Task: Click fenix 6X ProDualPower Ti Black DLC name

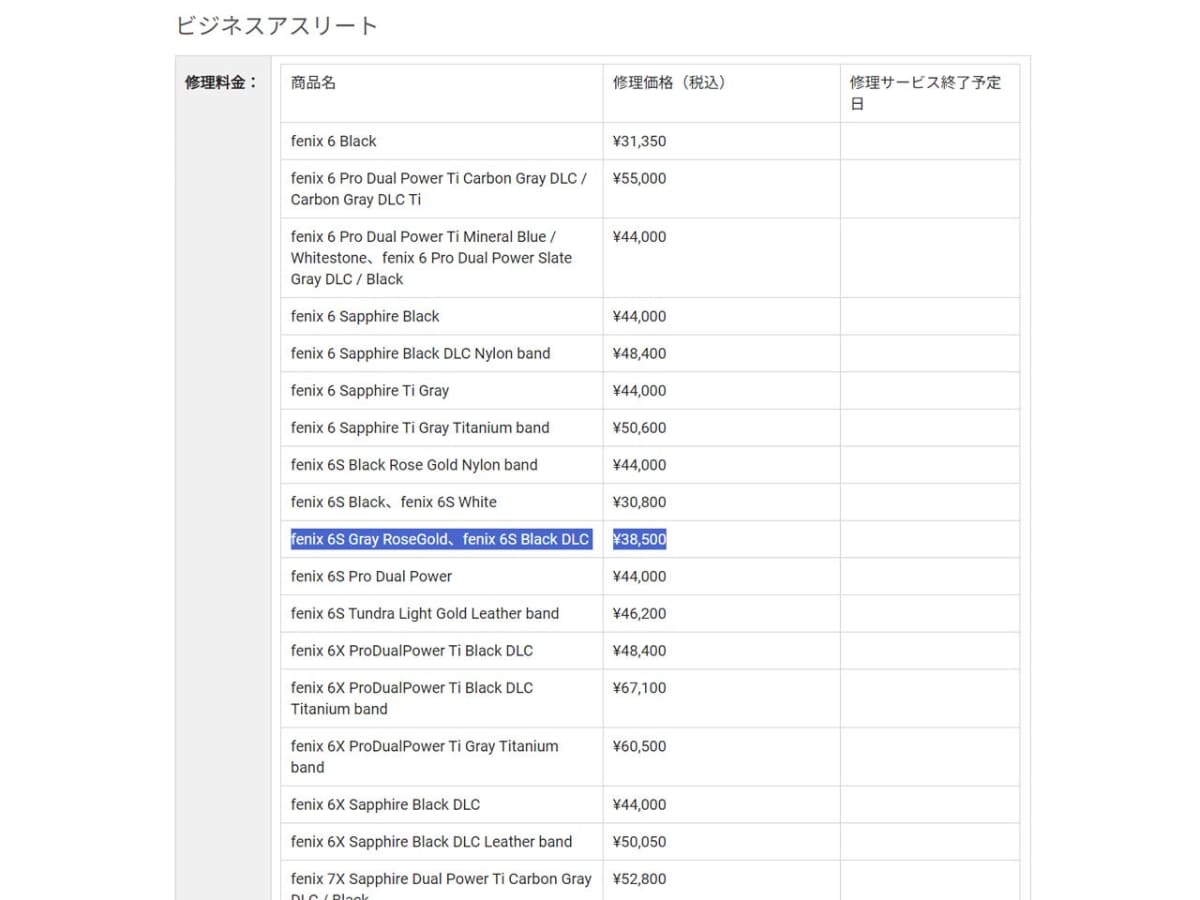Action: pyautogui.click(x=412, y=650)
